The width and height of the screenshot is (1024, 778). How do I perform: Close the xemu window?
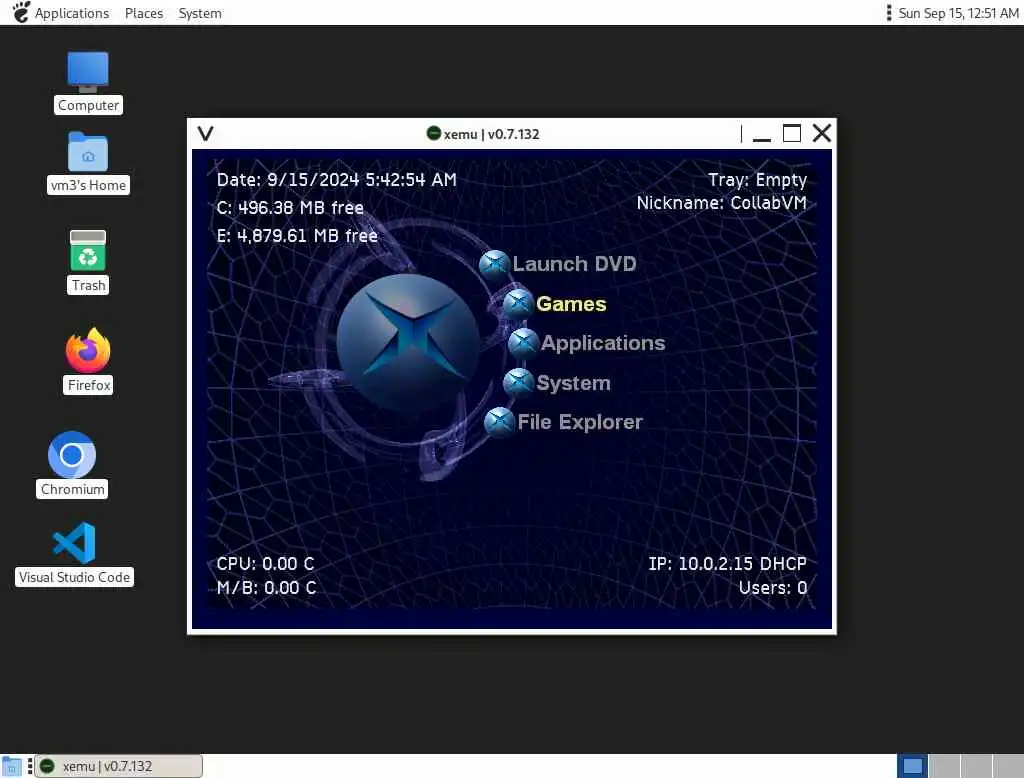pyautogui.click(x=822, y=133)
